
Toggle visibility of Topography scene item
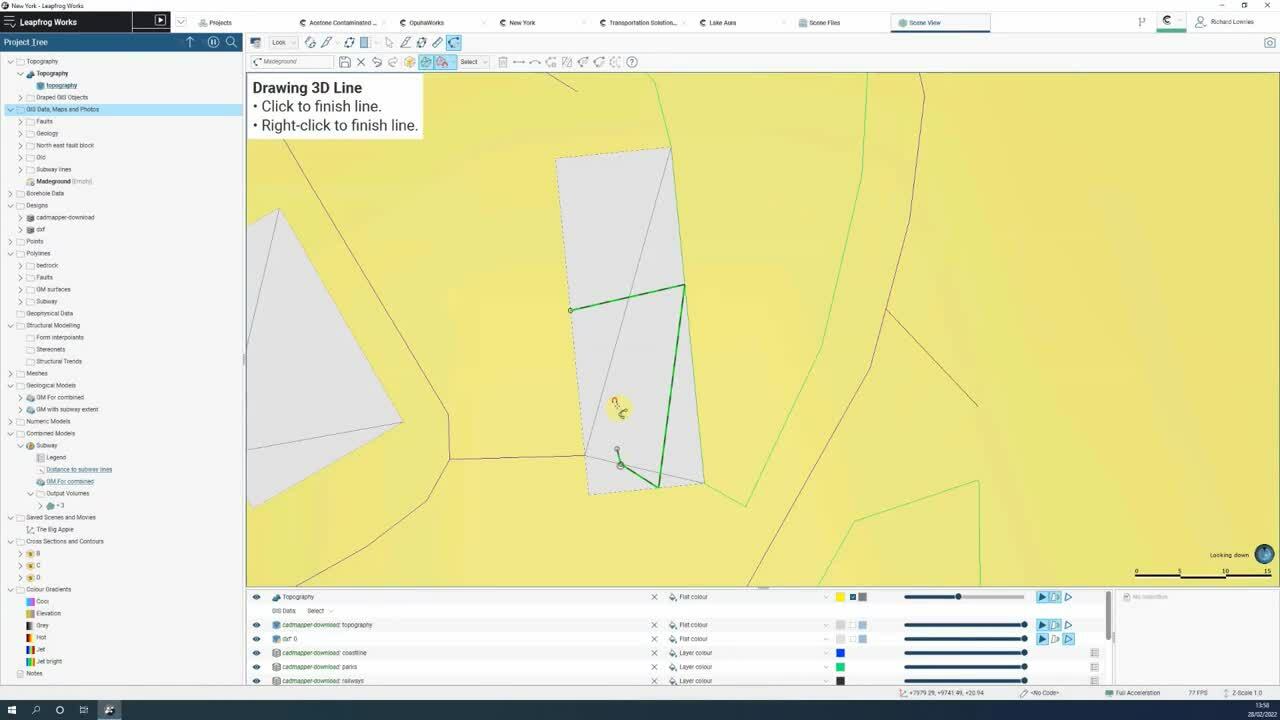(x=256, y=597)
